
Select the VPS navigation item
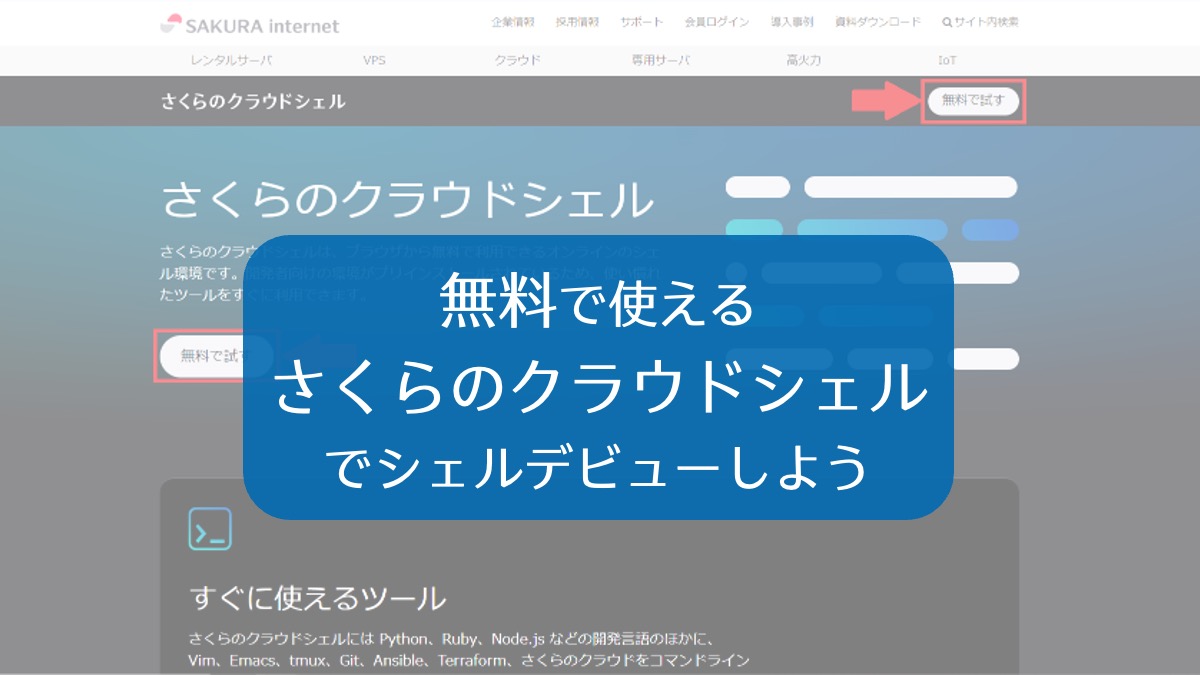[374, 60]
